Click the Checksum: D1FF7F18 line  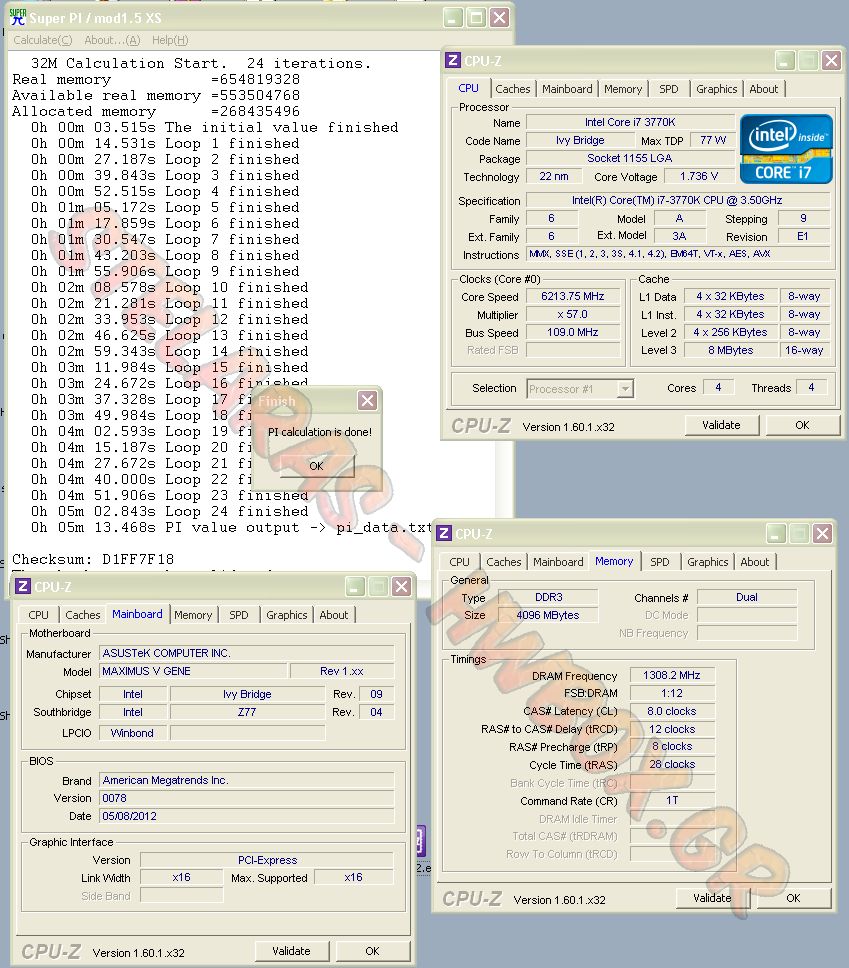tap(93, 559)
